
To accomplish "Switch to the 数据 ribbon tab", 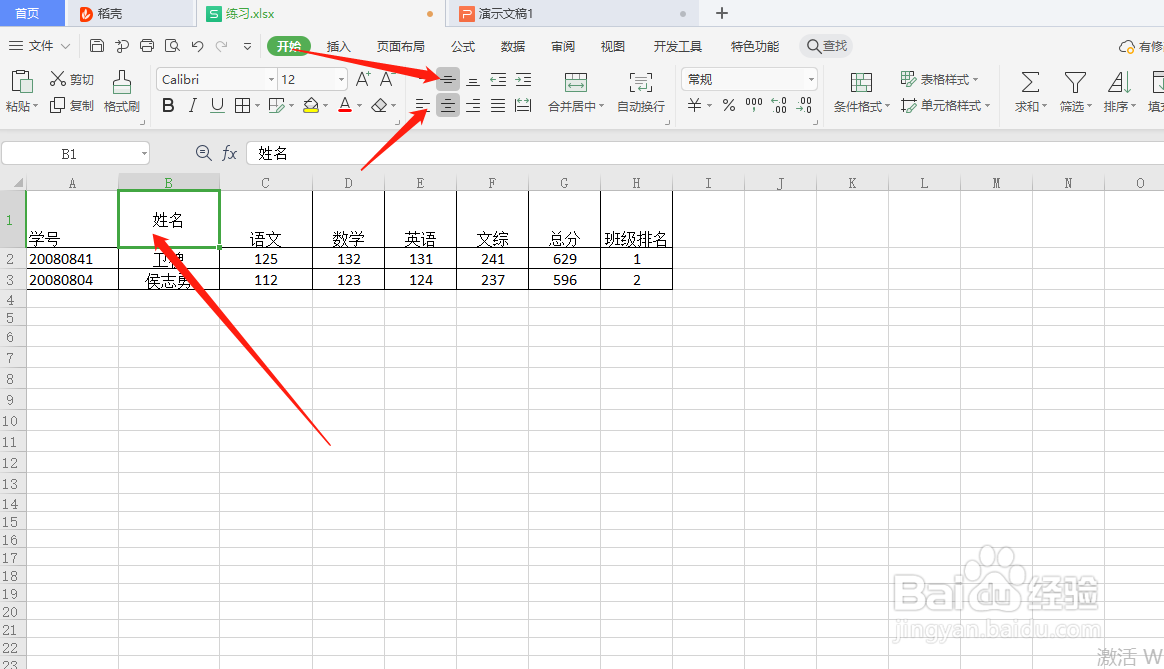I will (512, 45).
